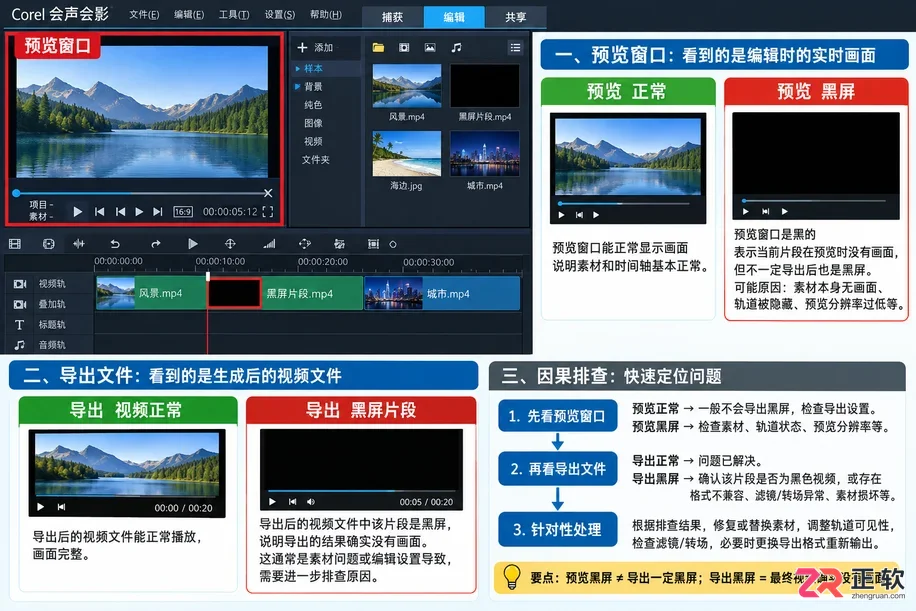Click the timeline playhead marker
The width and height of the screenshot is (916, 611).
pos(207,276)
